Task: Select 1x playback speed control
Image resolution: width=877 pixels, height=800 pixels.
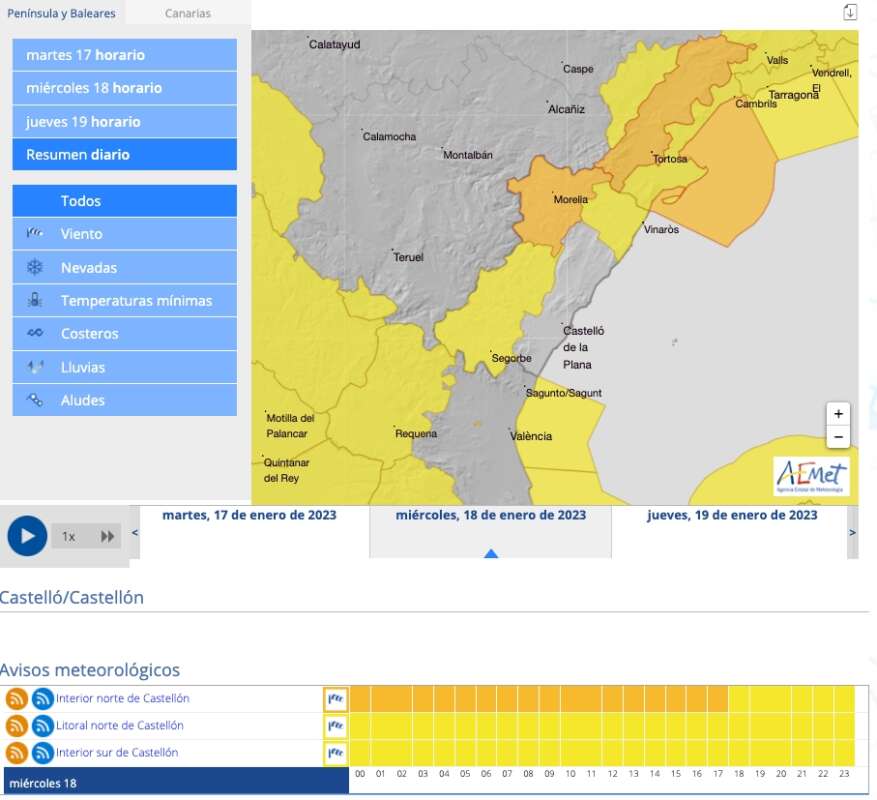Action: [69, 536]
